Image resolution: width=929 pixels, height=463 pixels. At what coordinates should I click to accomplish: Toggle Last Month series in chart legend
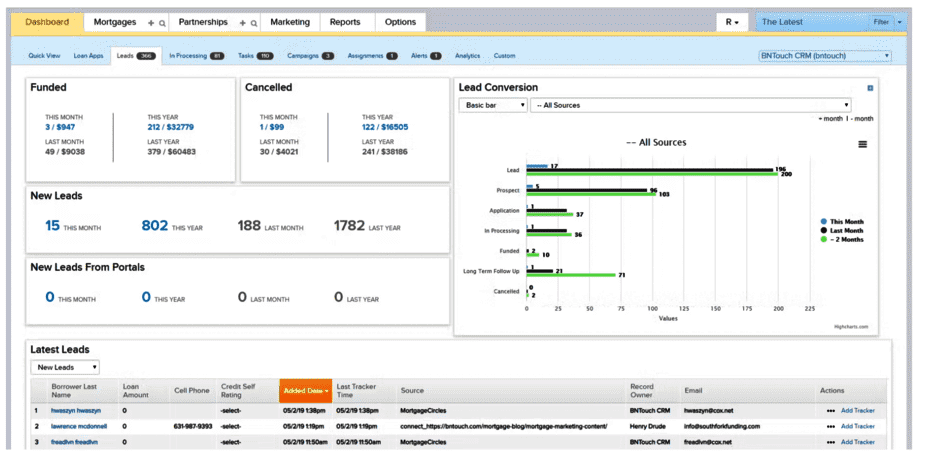click(x=842, y=230)
